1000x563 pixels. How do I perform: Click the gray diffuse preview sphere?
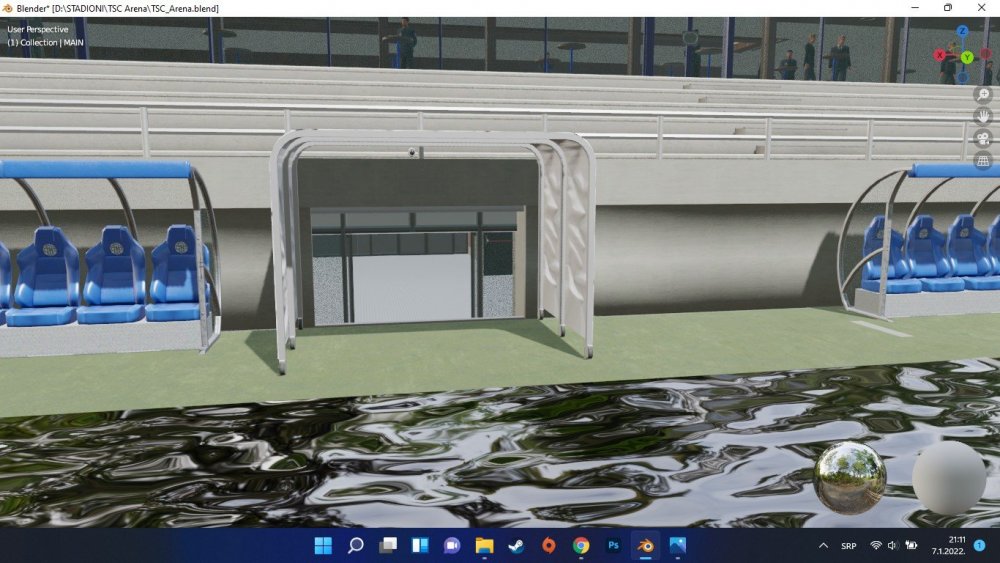[x=948, y=478]
